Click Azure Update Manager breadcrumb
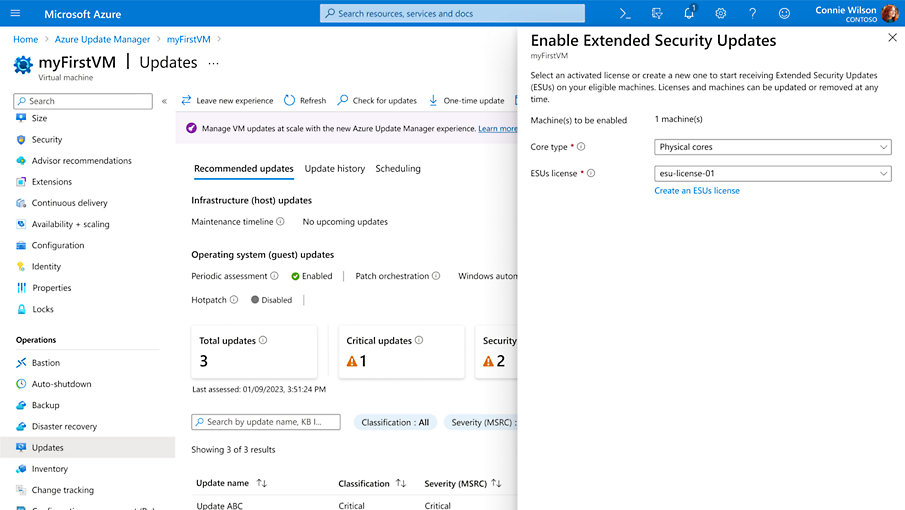 tap(102, 39)
